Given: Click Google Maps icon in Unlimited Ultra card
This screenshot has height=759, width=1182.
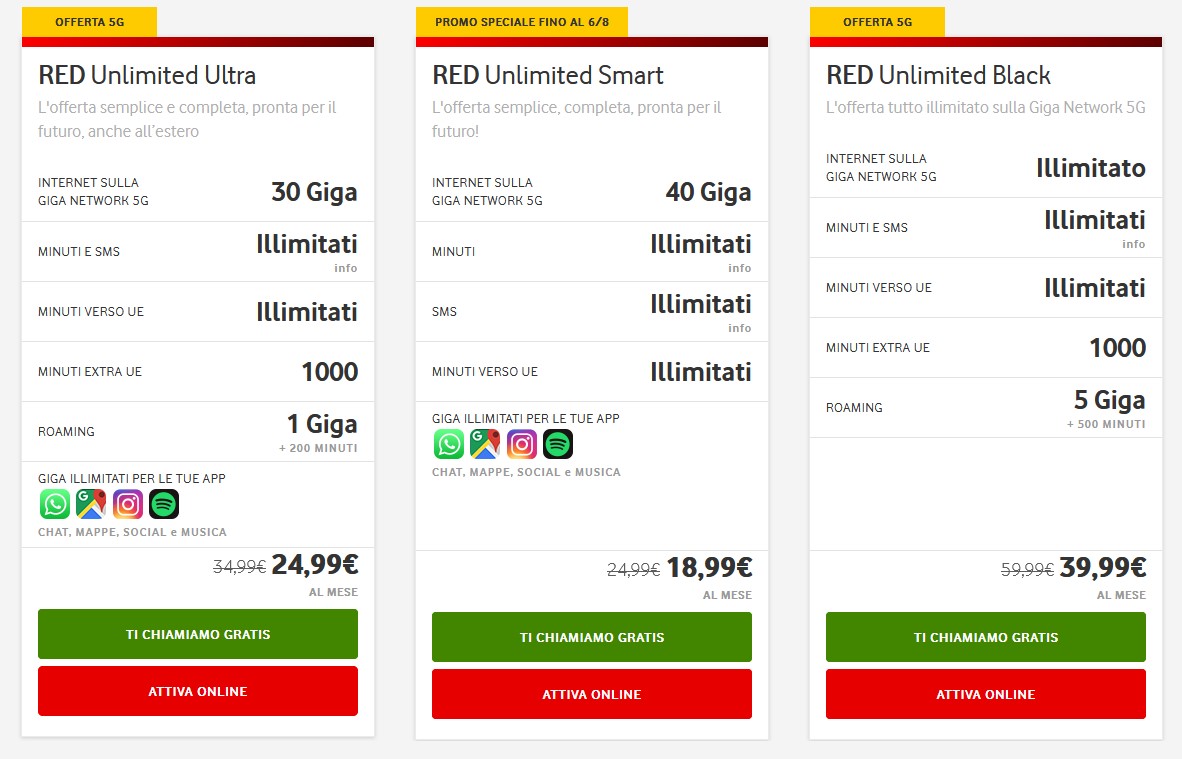Looking at the screenshot, I should point(91,504).
